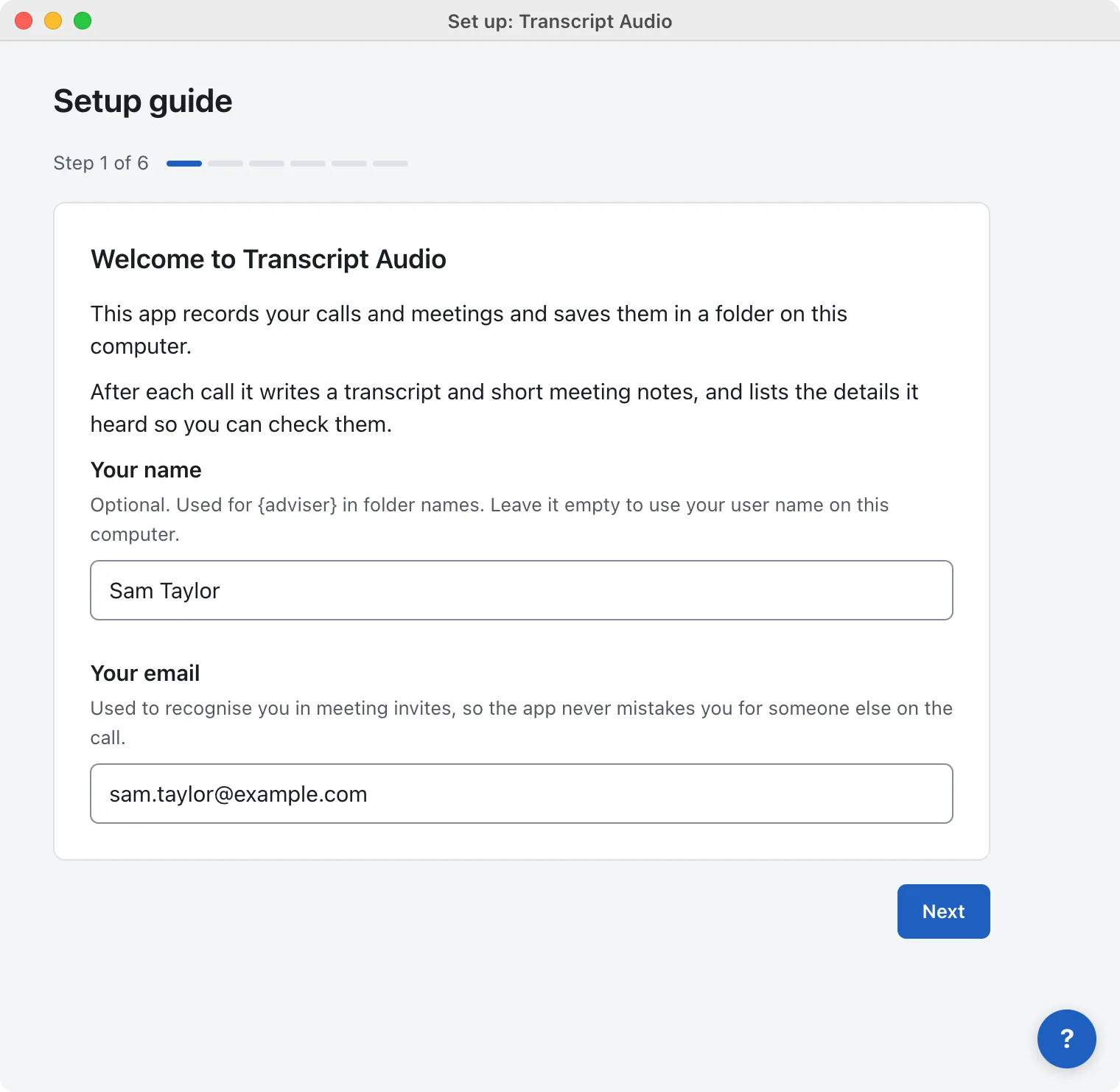The width and height of the screenshot is (1120, 1092).
Task: Maximize the setup window with green button
Action: [x=83, y=21]
